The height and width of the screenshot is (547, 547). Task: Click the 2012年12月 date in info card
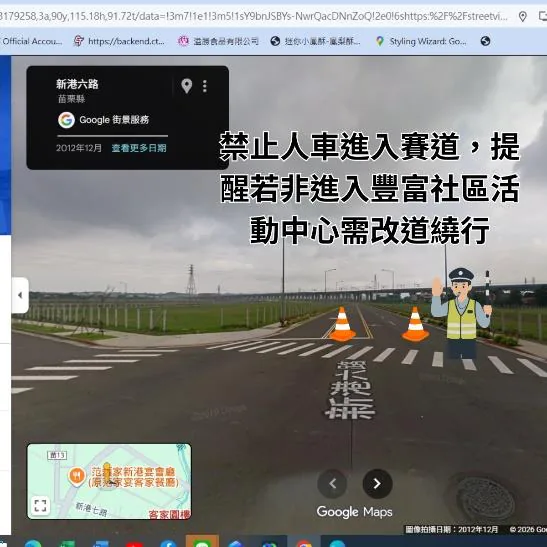79,148
